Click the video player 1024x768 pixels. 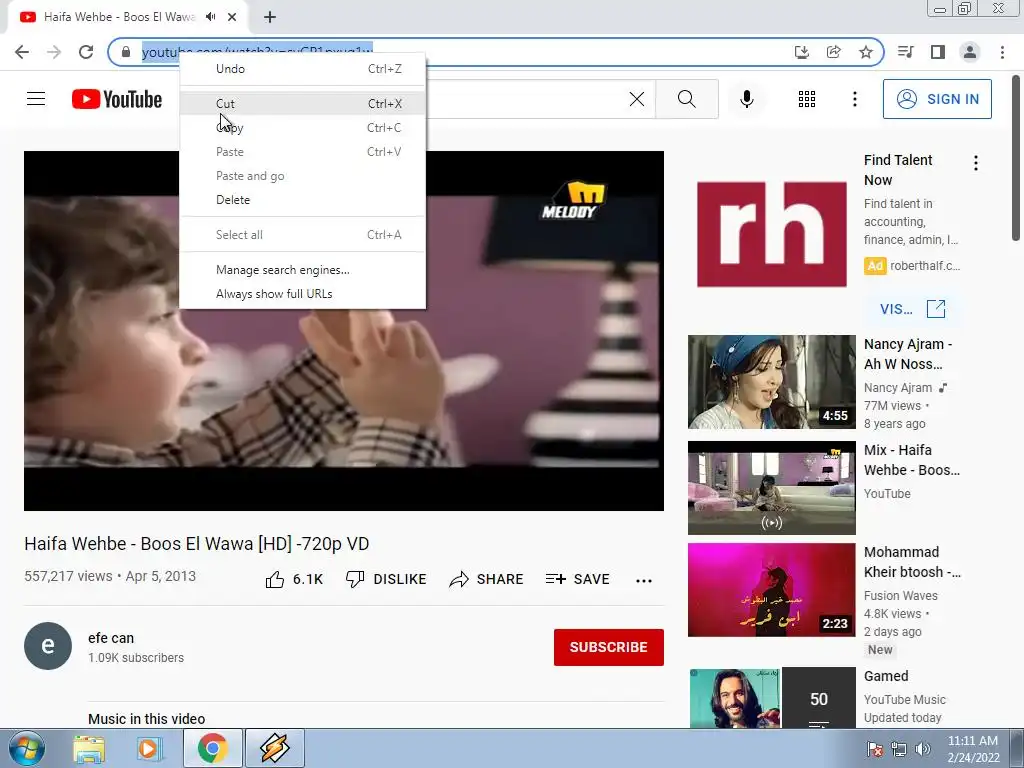click(x=344, y=331)
